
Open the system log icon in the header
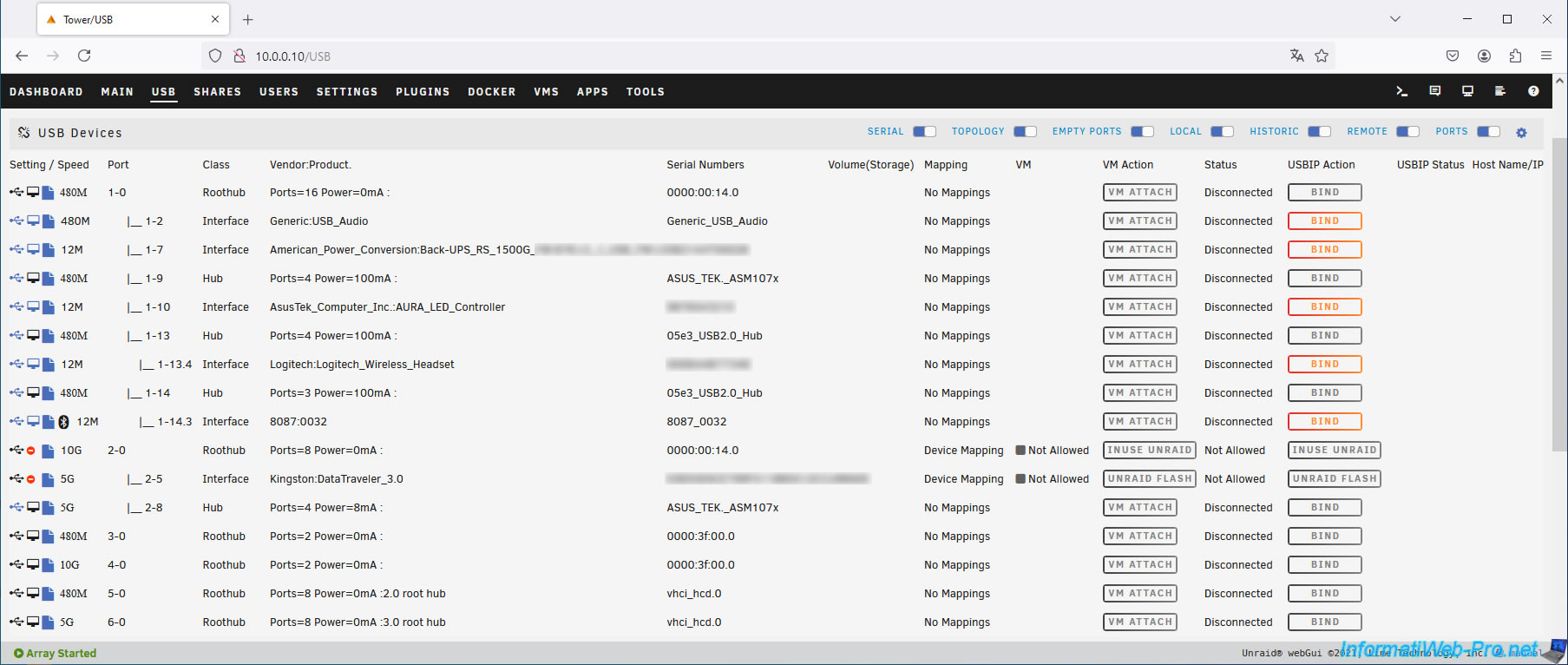[x=1499, y=91]
